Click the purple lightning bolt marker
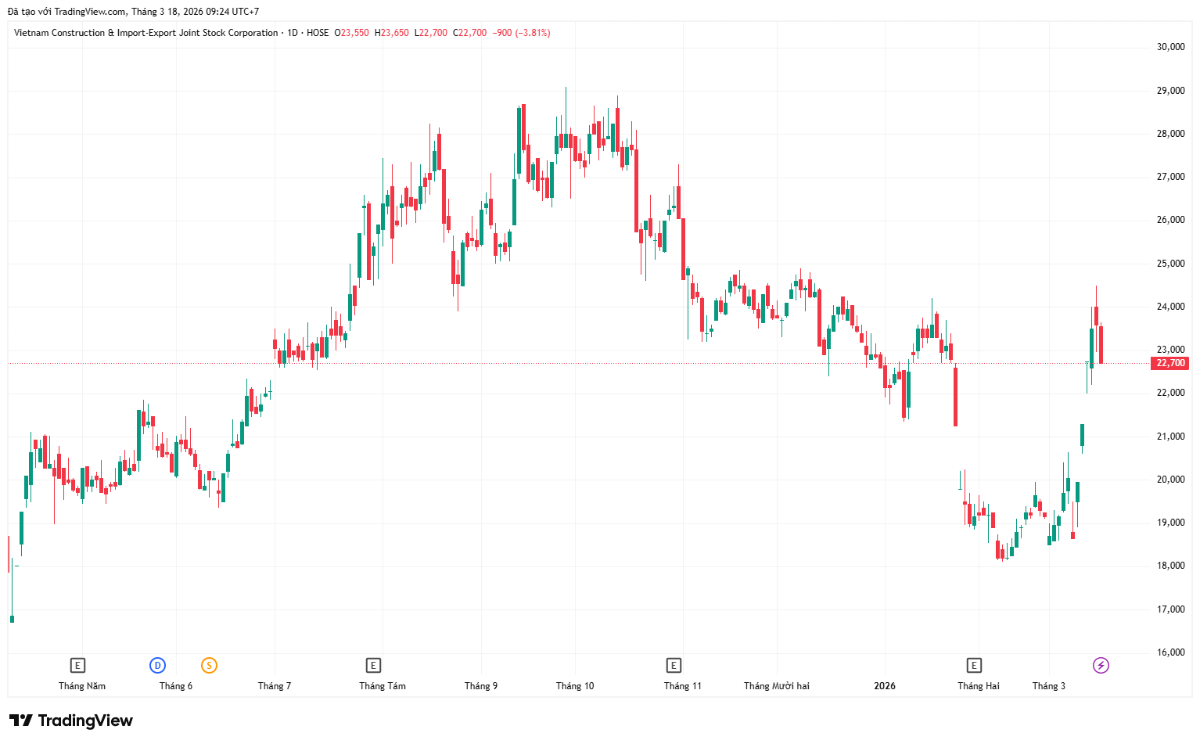Image resolution: width=1200 pixels, height=744 pixels. click(1100, 665)
